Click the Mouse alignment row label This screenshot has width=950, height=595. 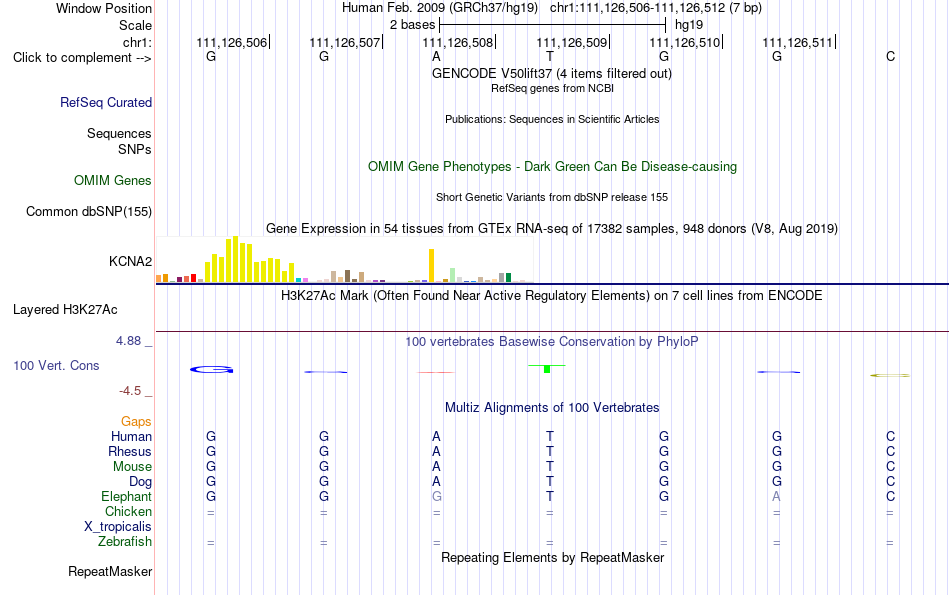pos(132,467)
